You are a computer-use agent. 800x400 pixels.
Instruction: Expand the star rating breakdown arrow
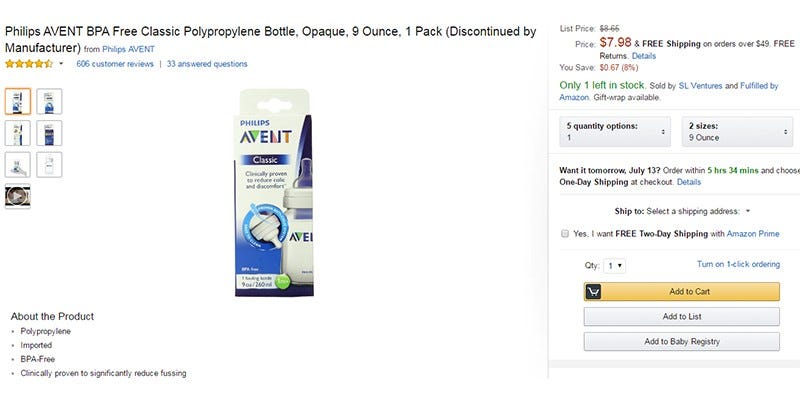[61, 64]
